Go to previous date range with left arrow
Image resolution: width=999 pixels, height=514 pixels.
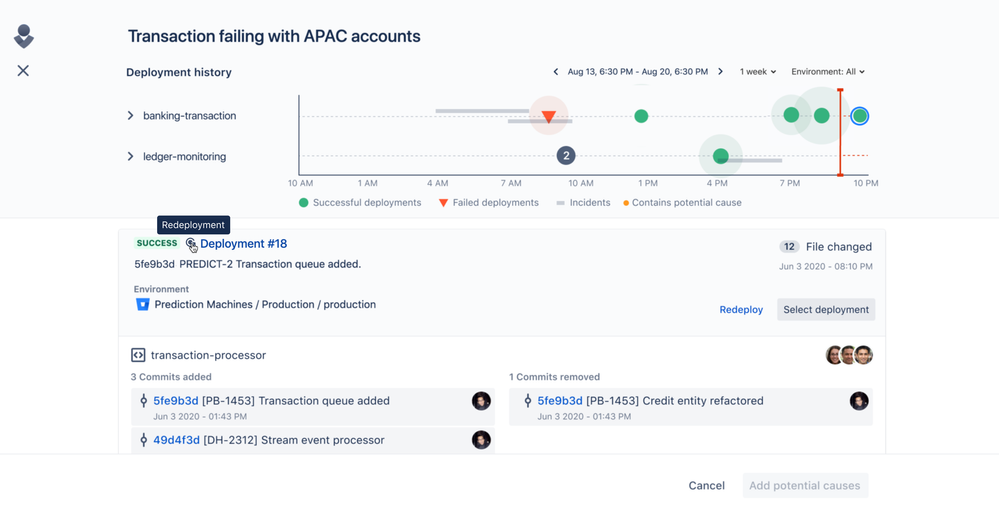556,72
